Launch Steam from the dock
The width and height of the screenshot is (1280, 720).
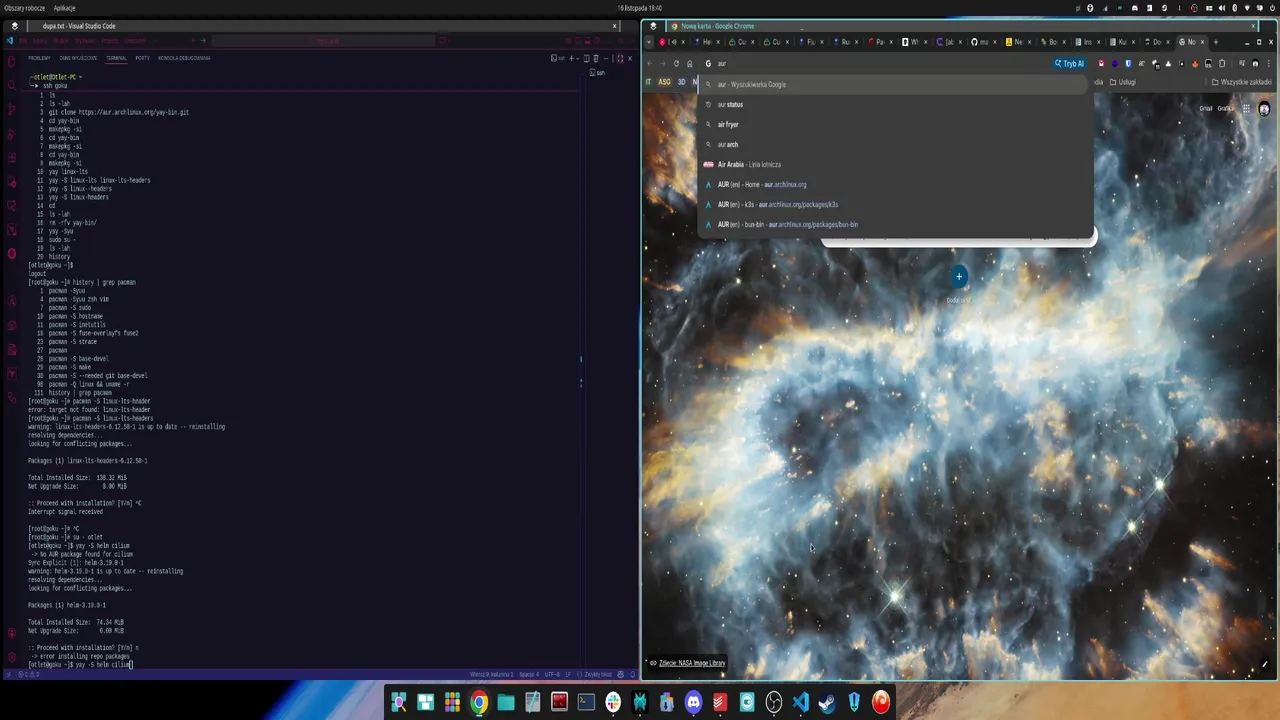pyautogui.click(x=827, y=702)
